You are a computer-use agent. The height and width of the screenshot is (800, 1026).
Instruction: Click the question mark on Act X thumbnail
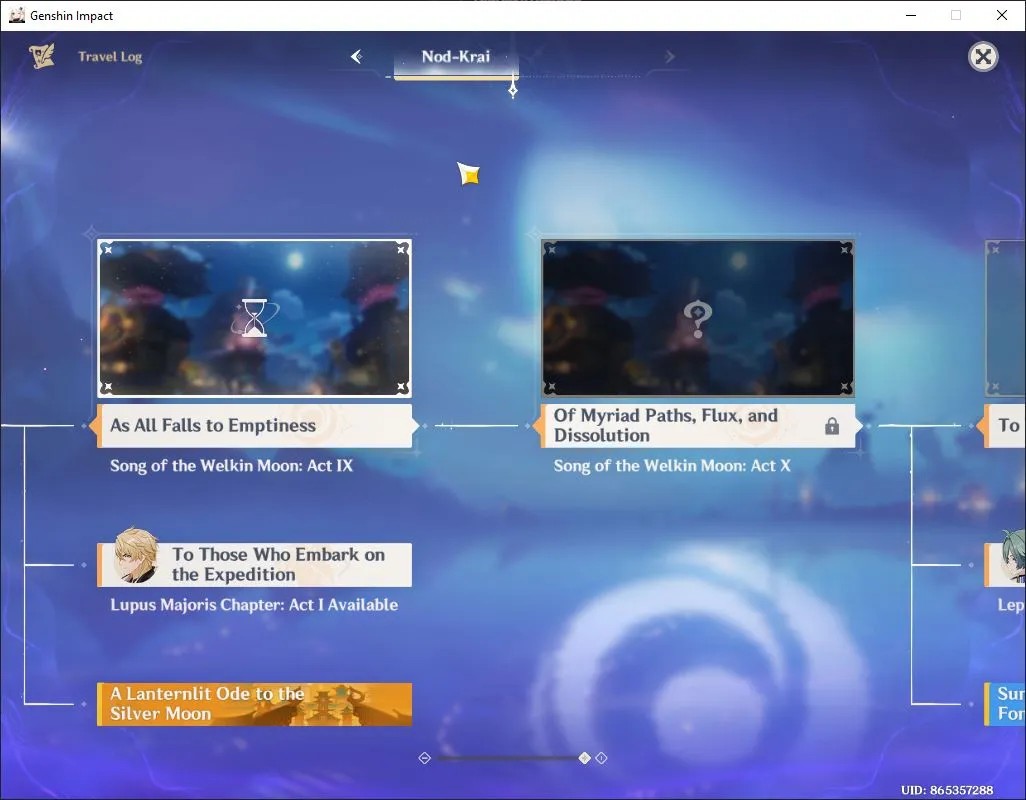coord(698,319)
